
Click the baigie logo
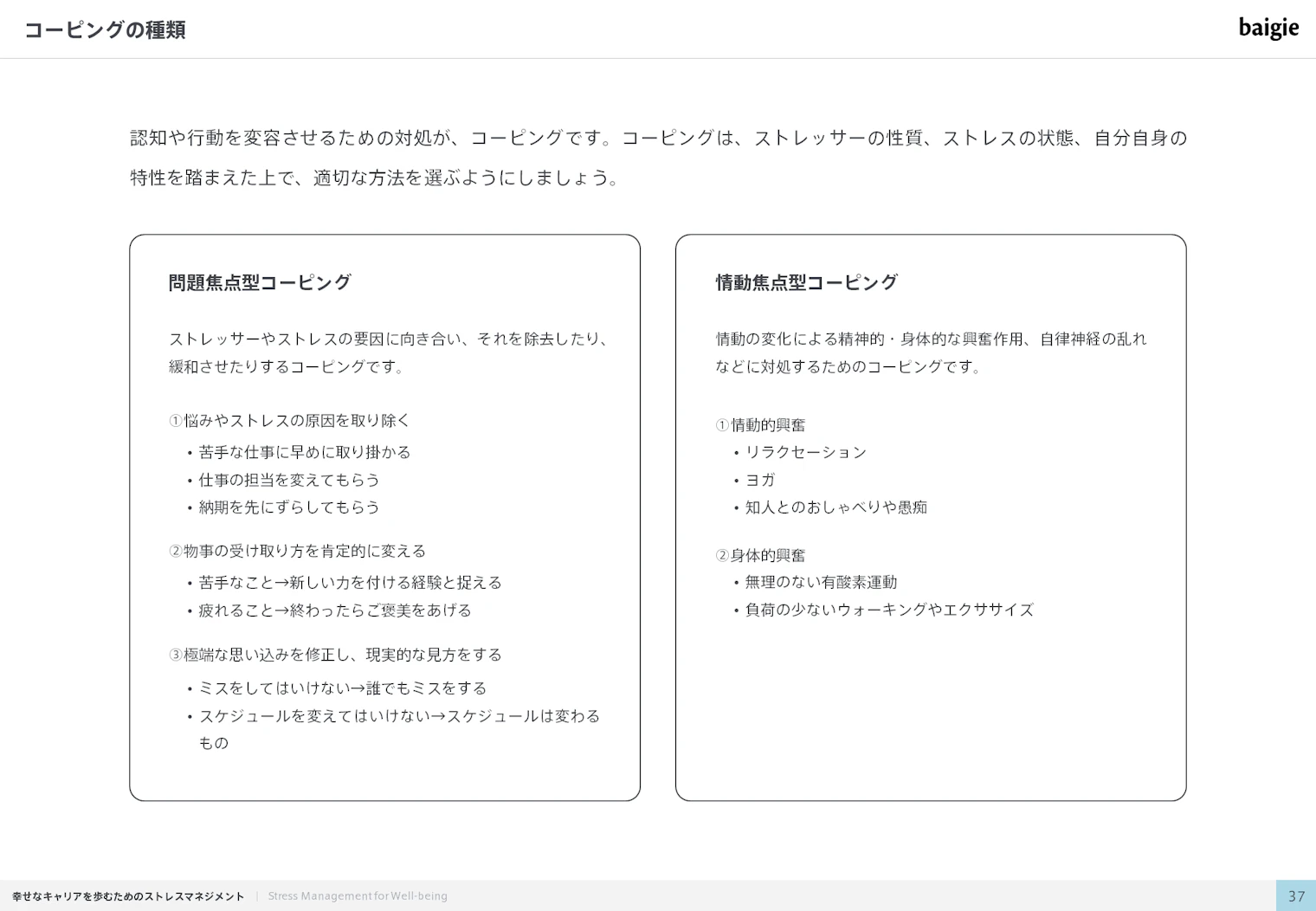point(1268,28)
